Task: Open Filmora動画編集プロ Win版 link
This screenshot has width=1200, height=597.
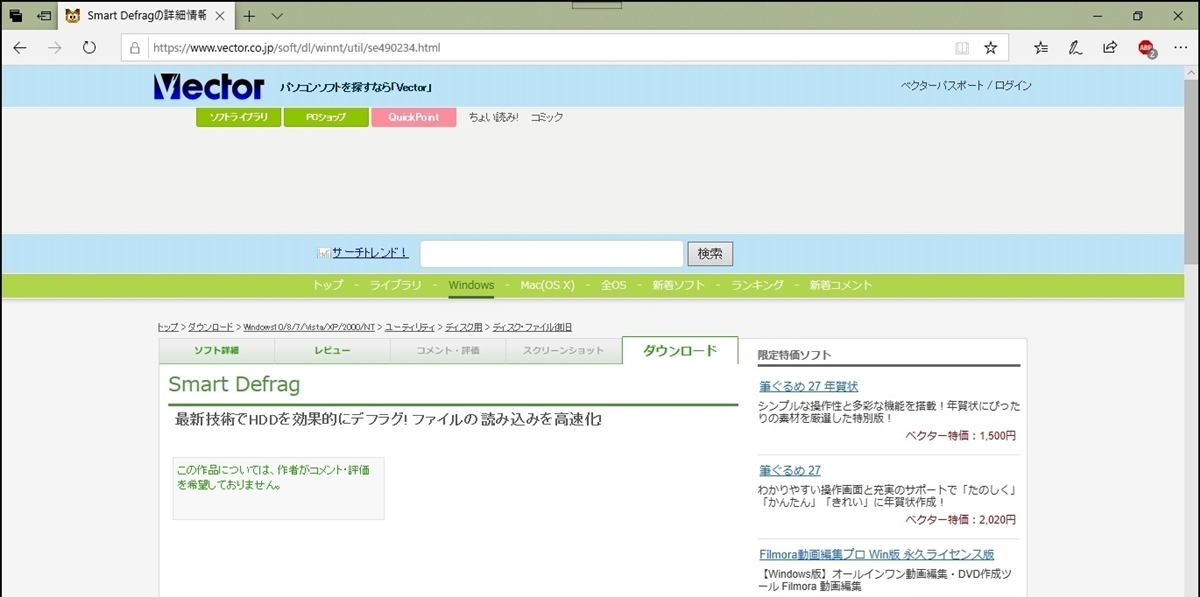Action: (x=876, y=554)
